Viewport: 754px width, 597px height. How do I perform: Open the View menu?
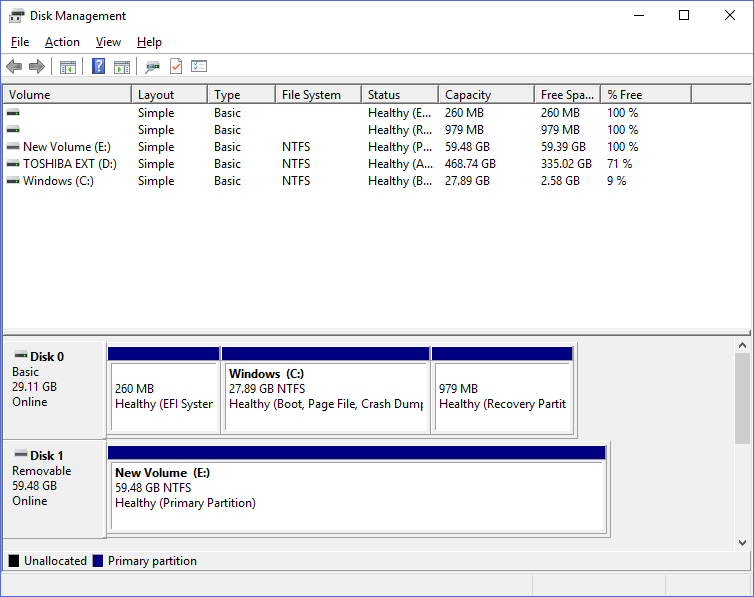[x=108, y=42]
